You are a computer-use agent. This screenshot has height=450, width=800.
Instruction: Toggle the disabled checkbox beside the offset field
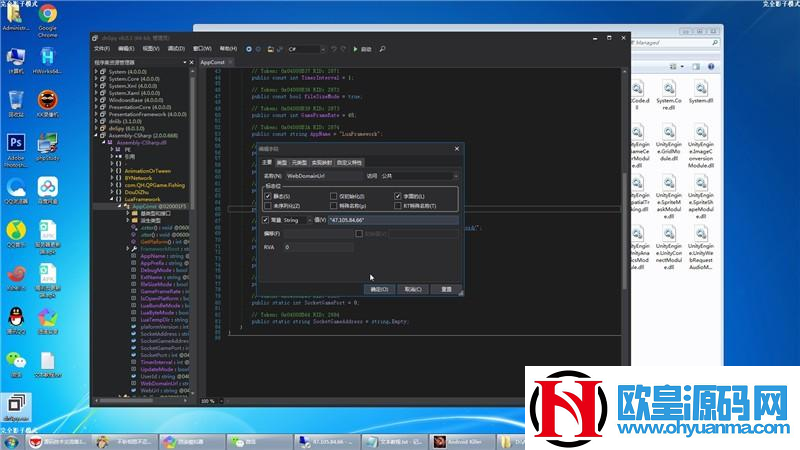(x=359, y=234)
